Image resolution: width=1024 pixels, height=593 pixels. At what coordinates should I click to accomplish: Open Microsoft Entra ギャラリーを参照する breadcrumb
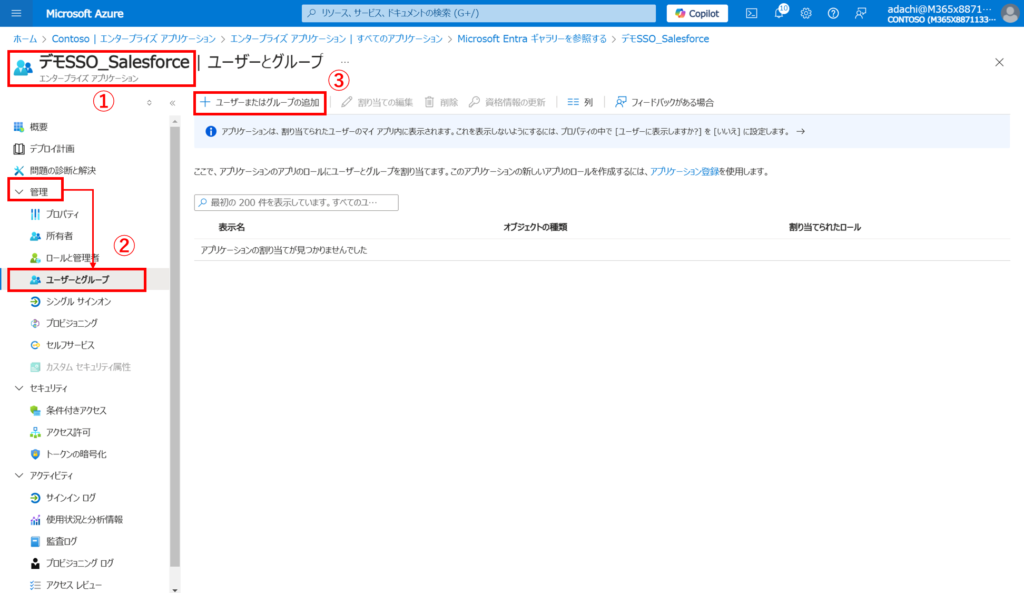point(532,39)
